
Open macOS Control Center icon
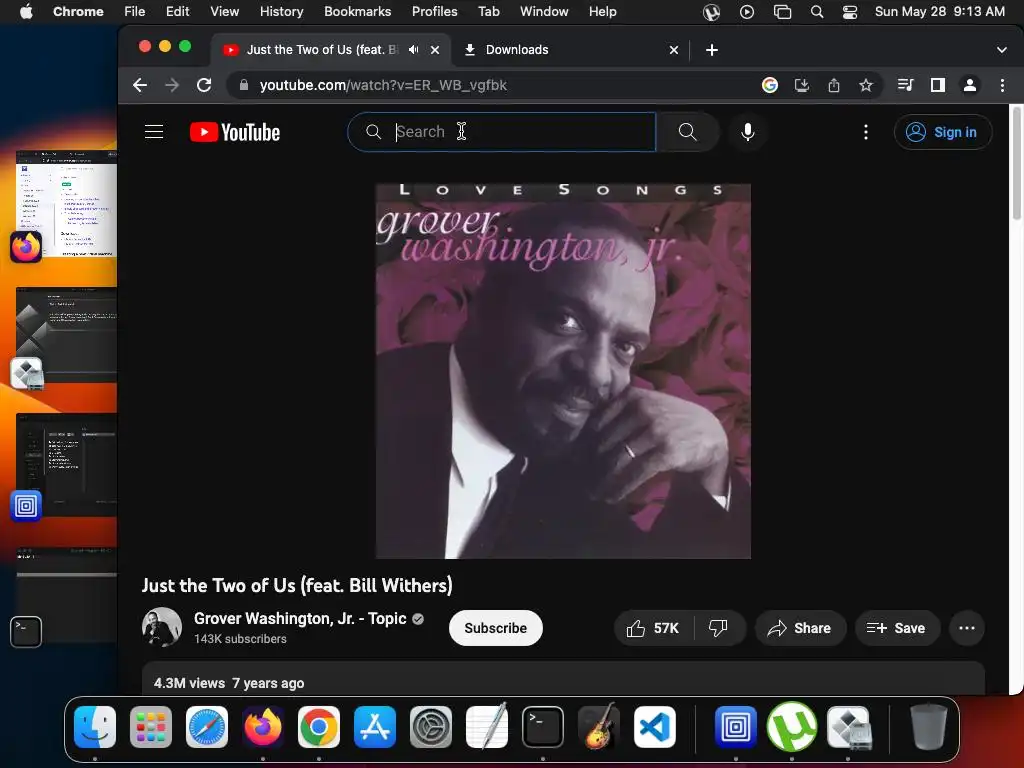pos(850,12)
